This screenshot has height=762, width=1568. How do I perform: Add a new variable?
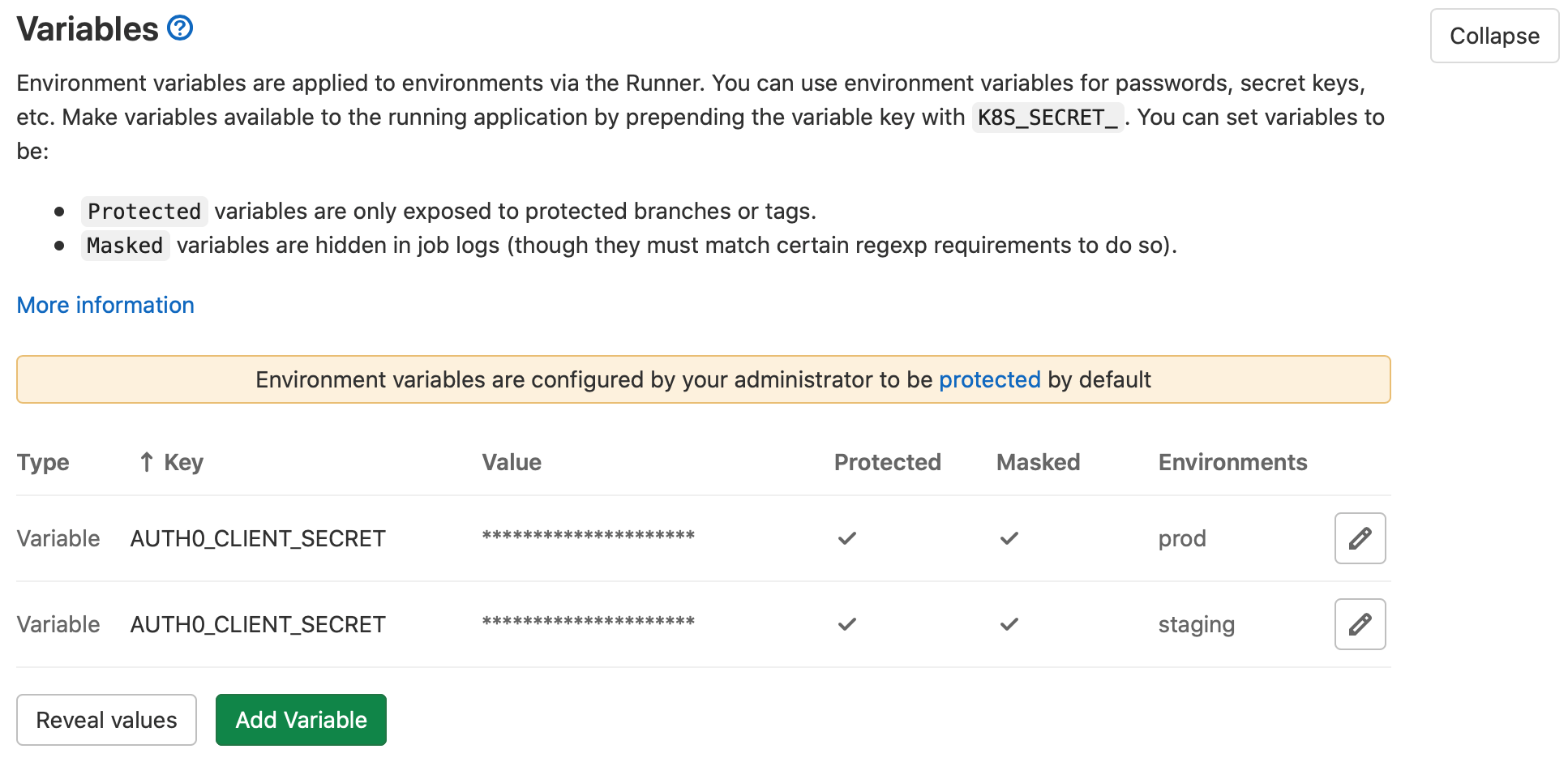click(300, 720)
